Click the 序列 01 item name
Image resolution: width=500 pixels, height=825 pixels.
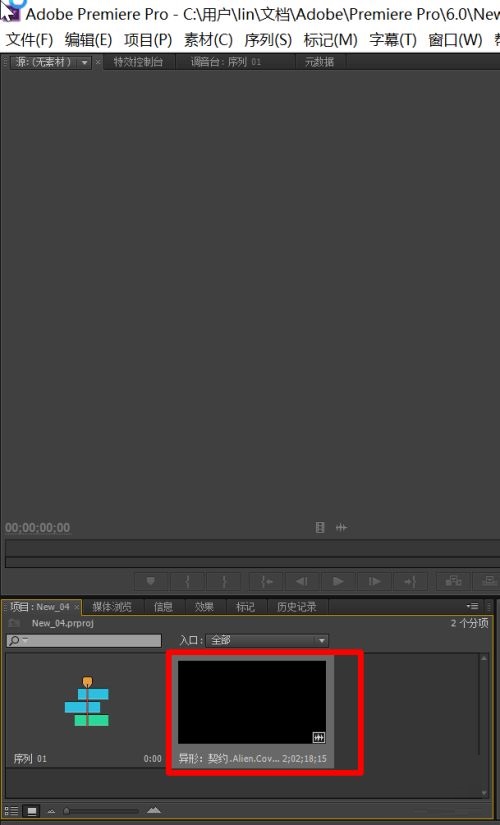coord(30,759)
